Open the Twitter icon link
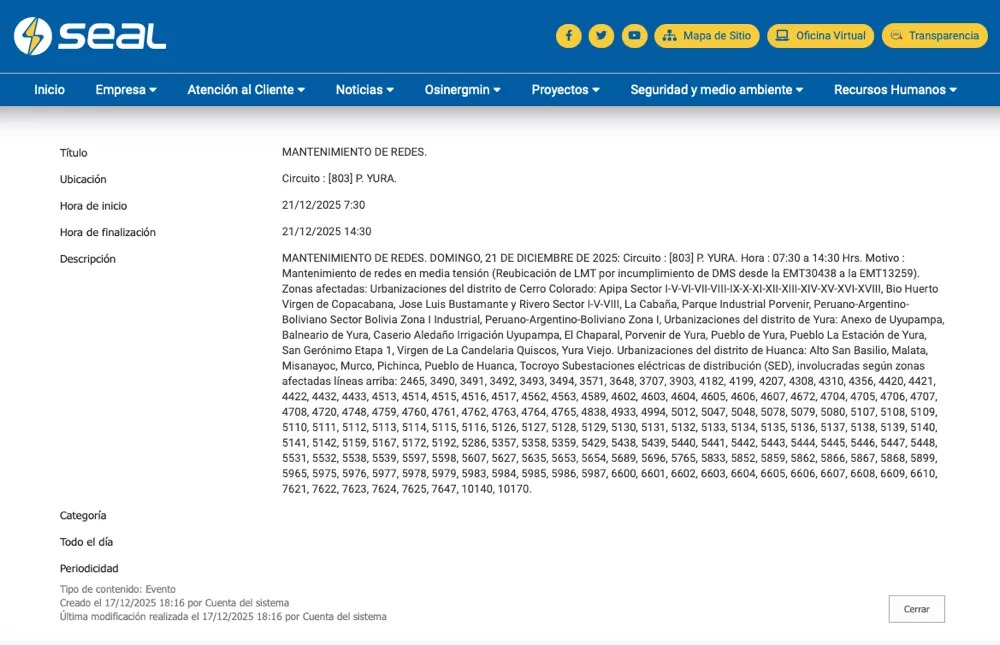The height and width of the screenshot is (645, 1000). pyautogui.click(x=601, y=36)
